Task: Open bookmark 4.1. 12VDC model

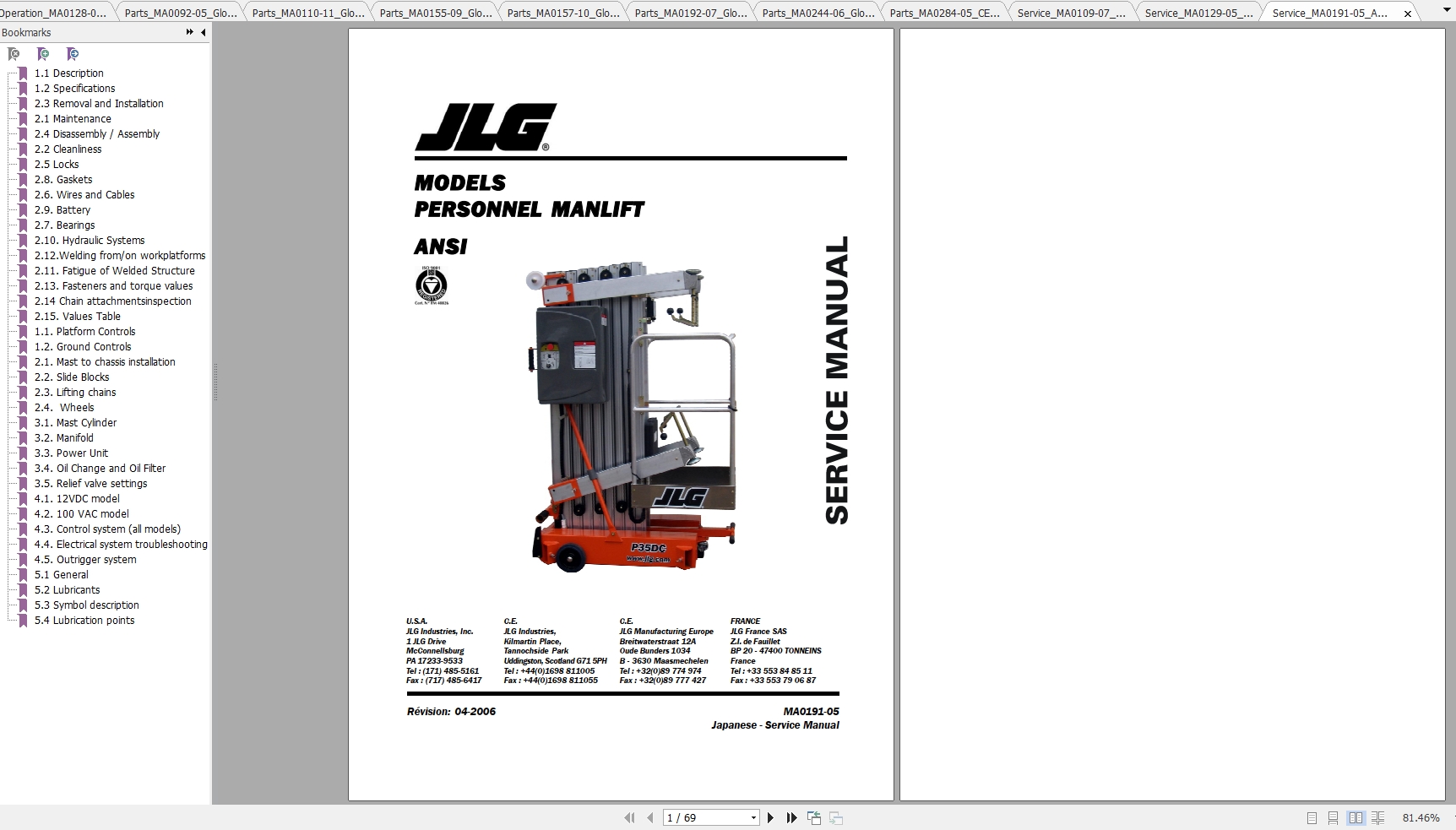Action: click(x=78, y=499)
